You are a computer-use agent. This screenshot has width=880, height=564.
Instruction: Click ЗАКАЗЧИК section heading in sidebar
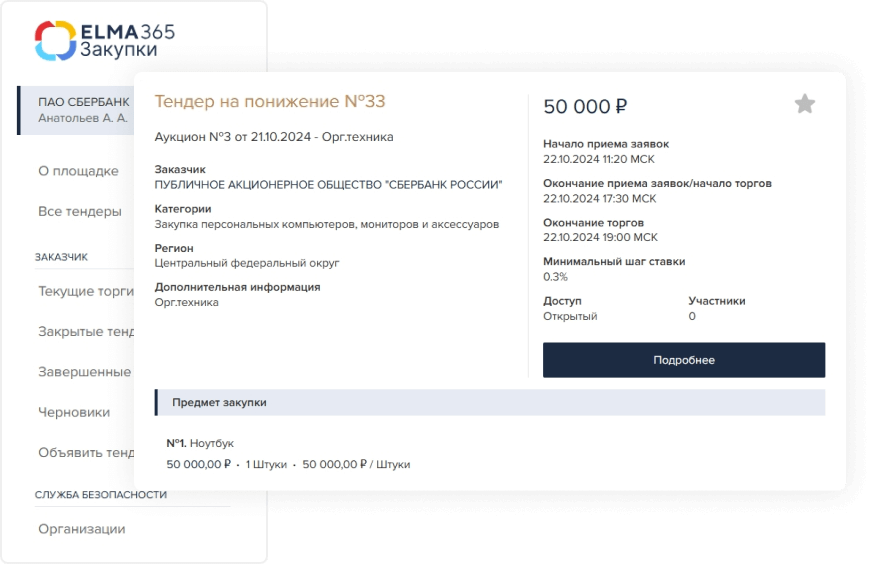[x=61, y=257]
